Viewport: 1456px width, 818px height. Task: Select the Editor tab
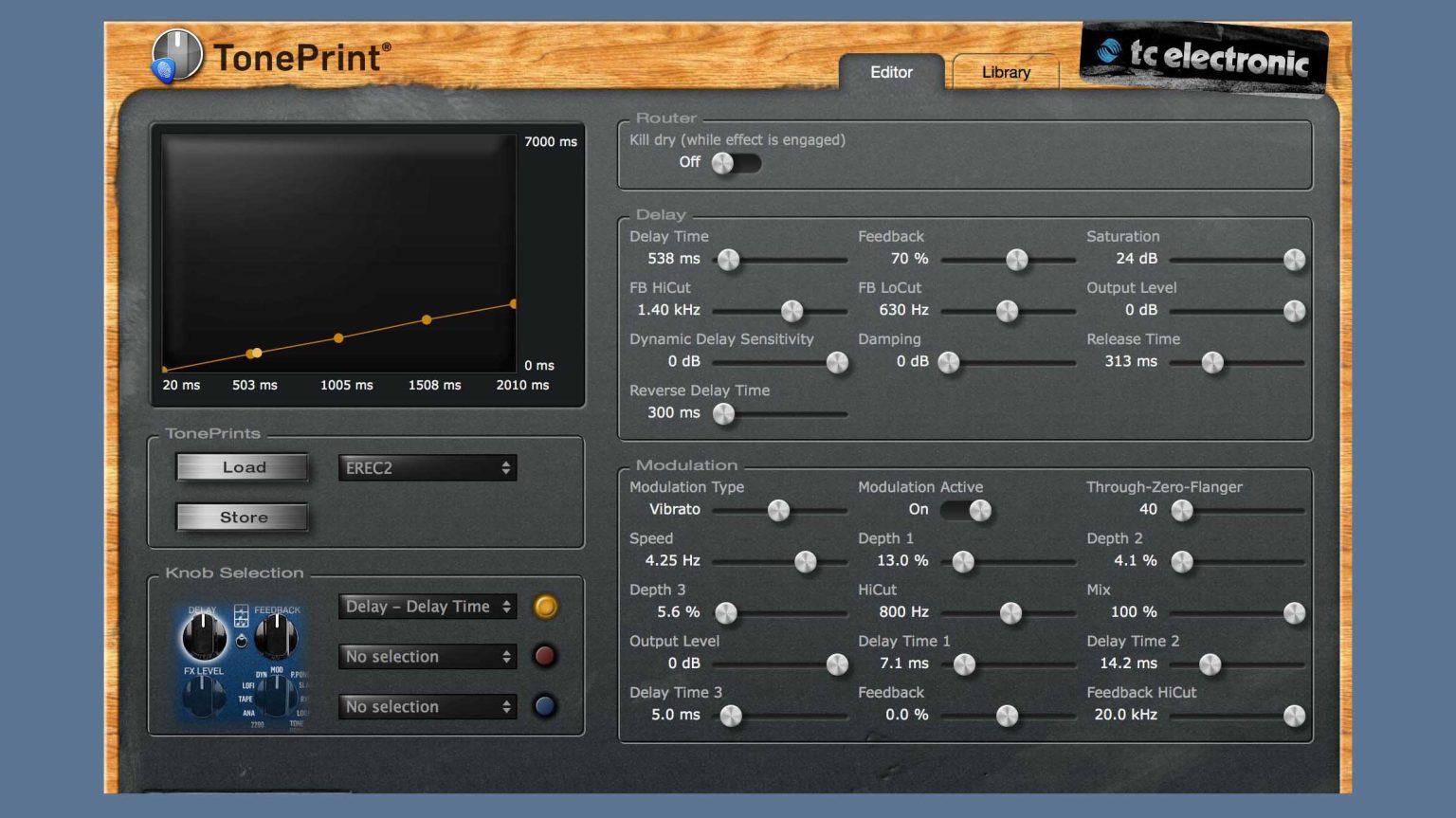click(x=891, y=72)
